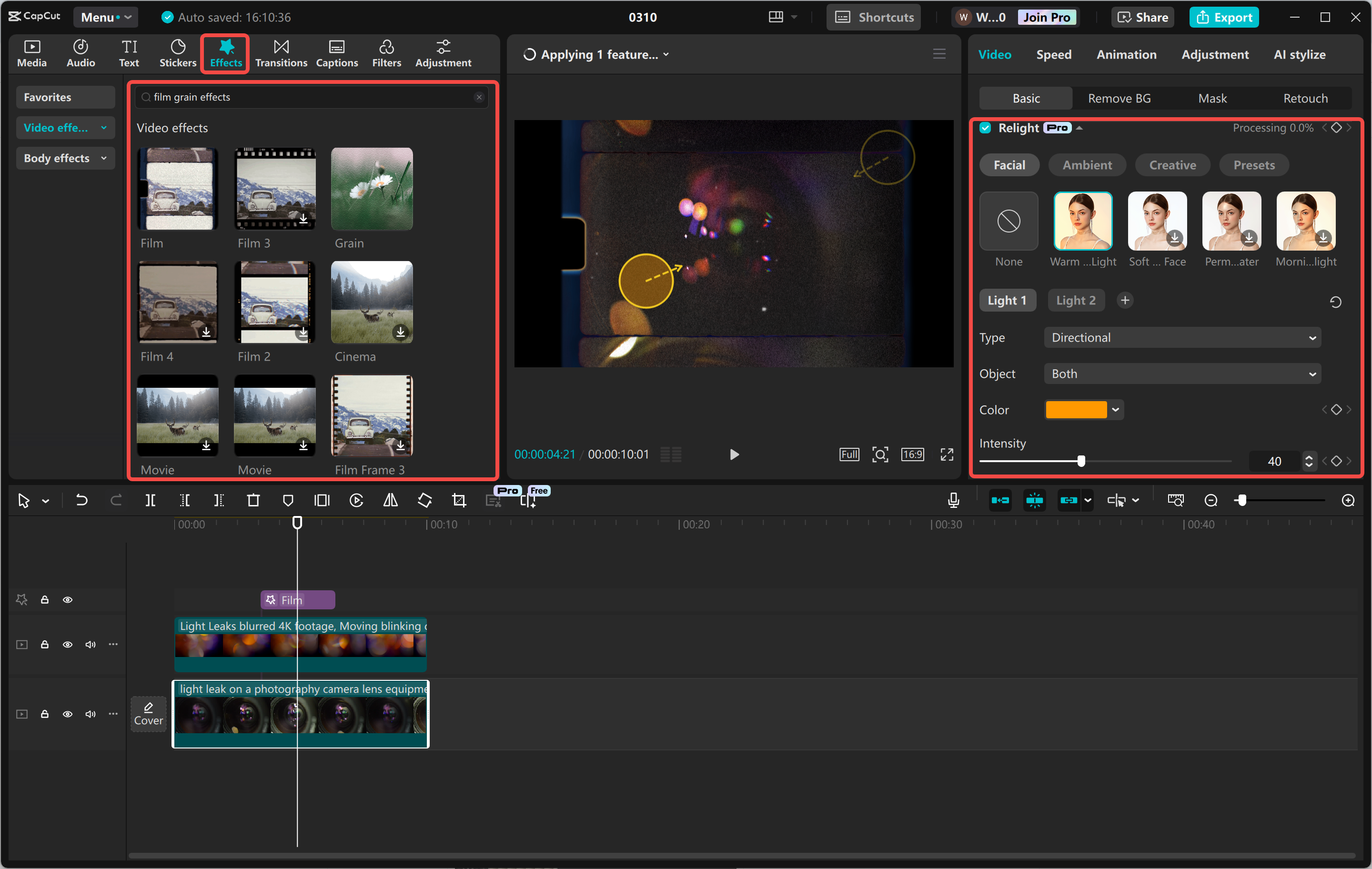Click the orange Color swatch
The height and width of the screenshot is (869, 1372).
[x=1076, y=410]
